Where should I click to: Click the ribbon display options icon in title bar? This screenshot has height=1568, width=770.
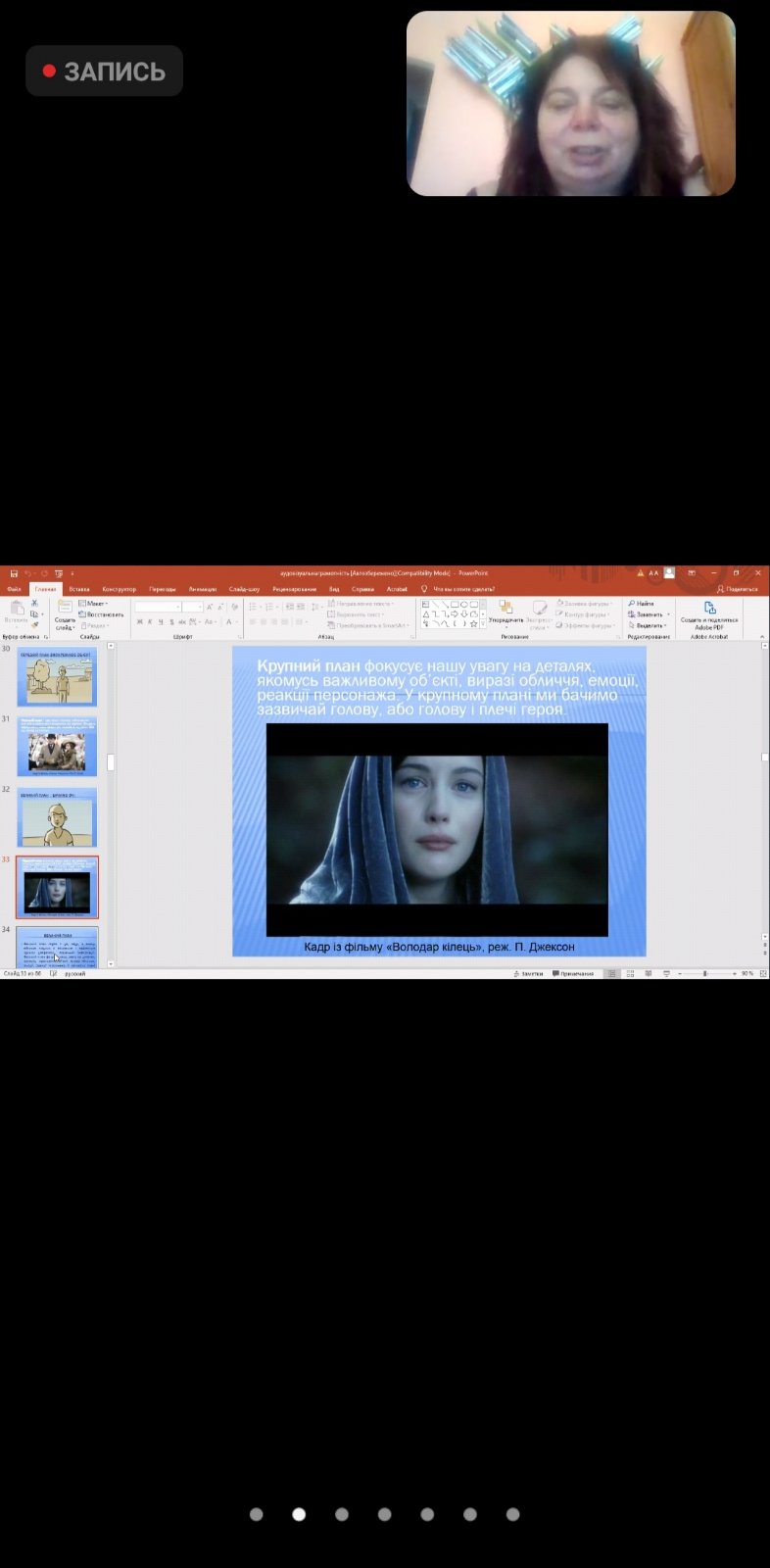[x=692, y=573]
